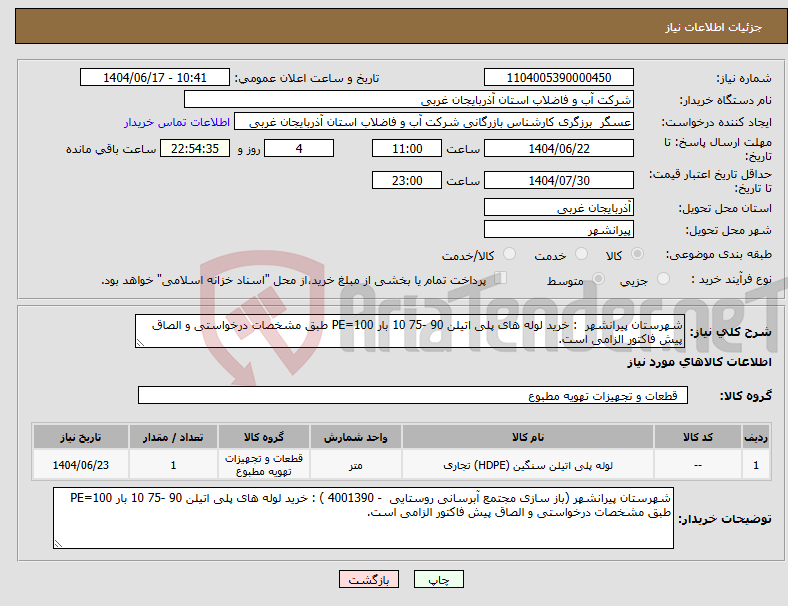Viewport: 788px width, 606px height.
Task: Open the اطلاعات تماس خریدار link
Action: tap(177, 123)
